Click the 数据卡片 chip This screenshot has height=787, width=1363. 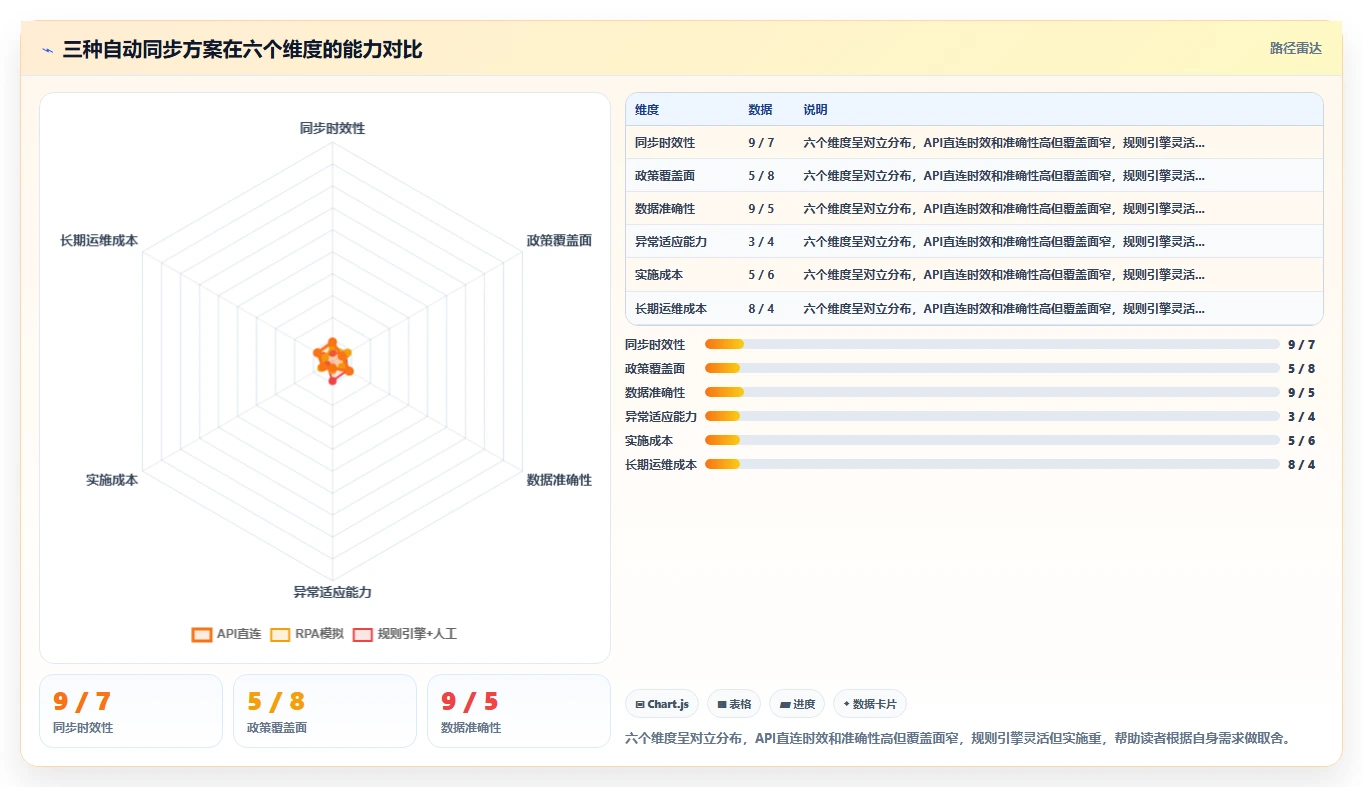(870, 704)
